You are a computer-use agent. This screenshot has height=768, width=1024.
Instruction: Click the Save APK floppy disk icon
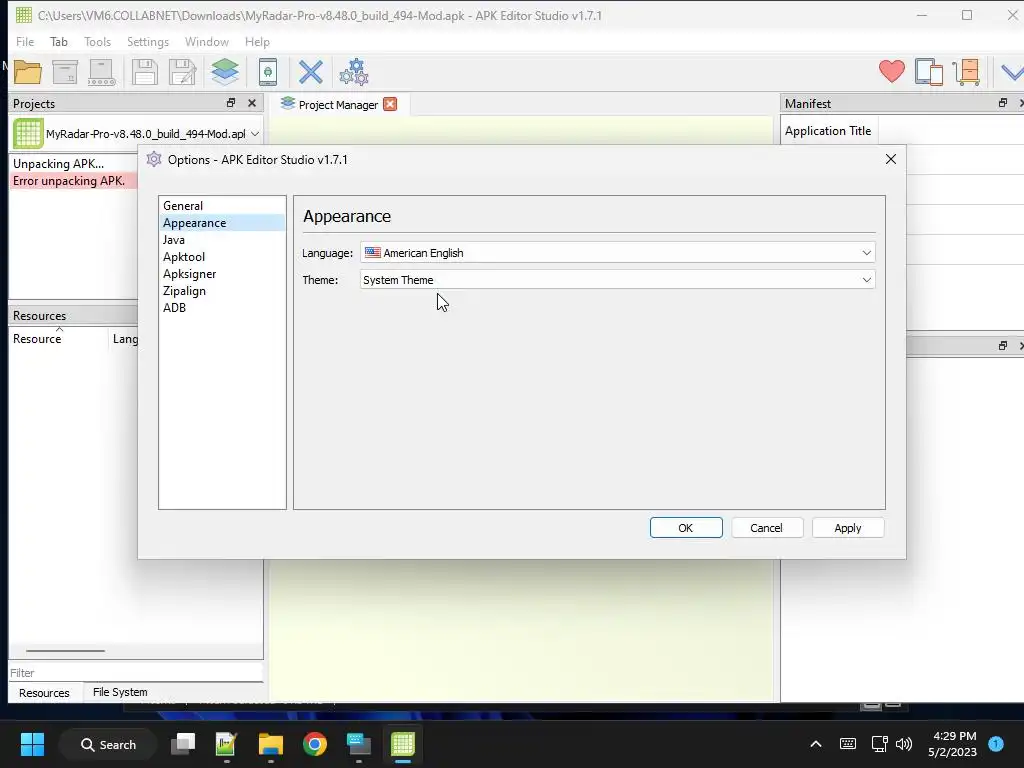[144, 72]
